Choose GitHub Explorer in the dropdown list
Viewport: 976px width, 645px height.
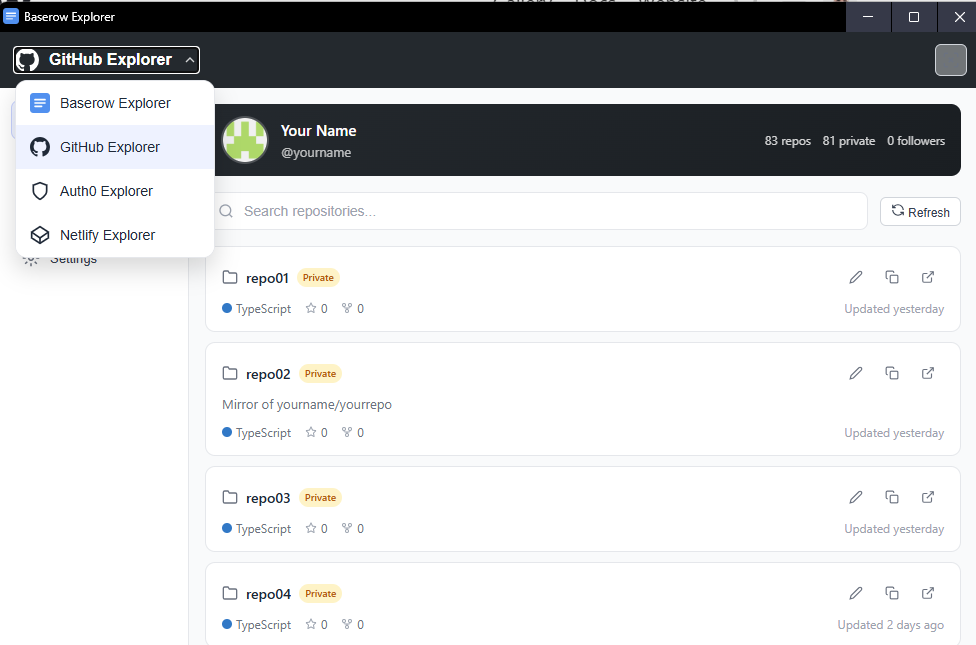110,147
